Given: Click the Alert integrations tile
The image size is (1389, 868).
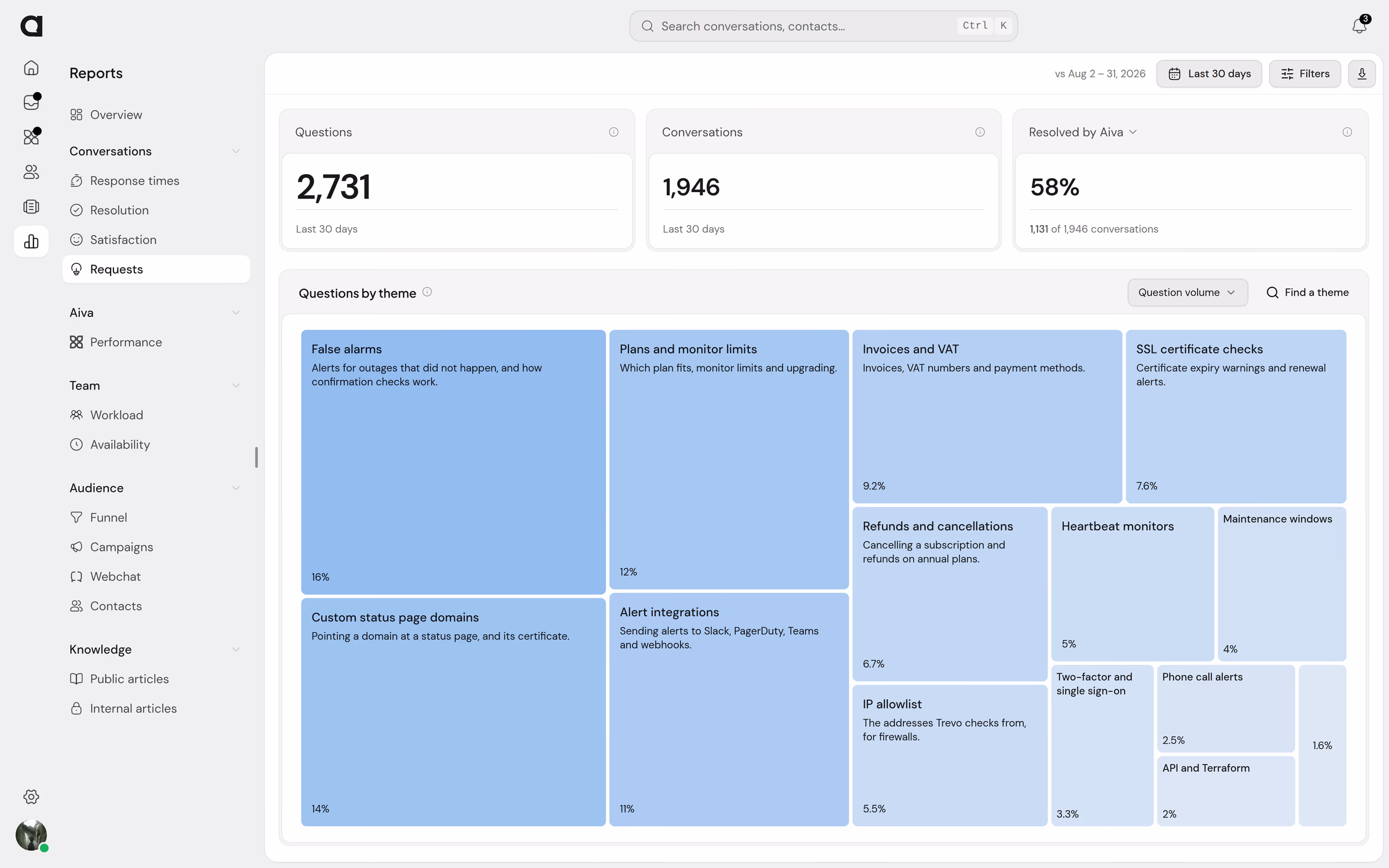Looking at the screenshot, I should click(729, 709).
